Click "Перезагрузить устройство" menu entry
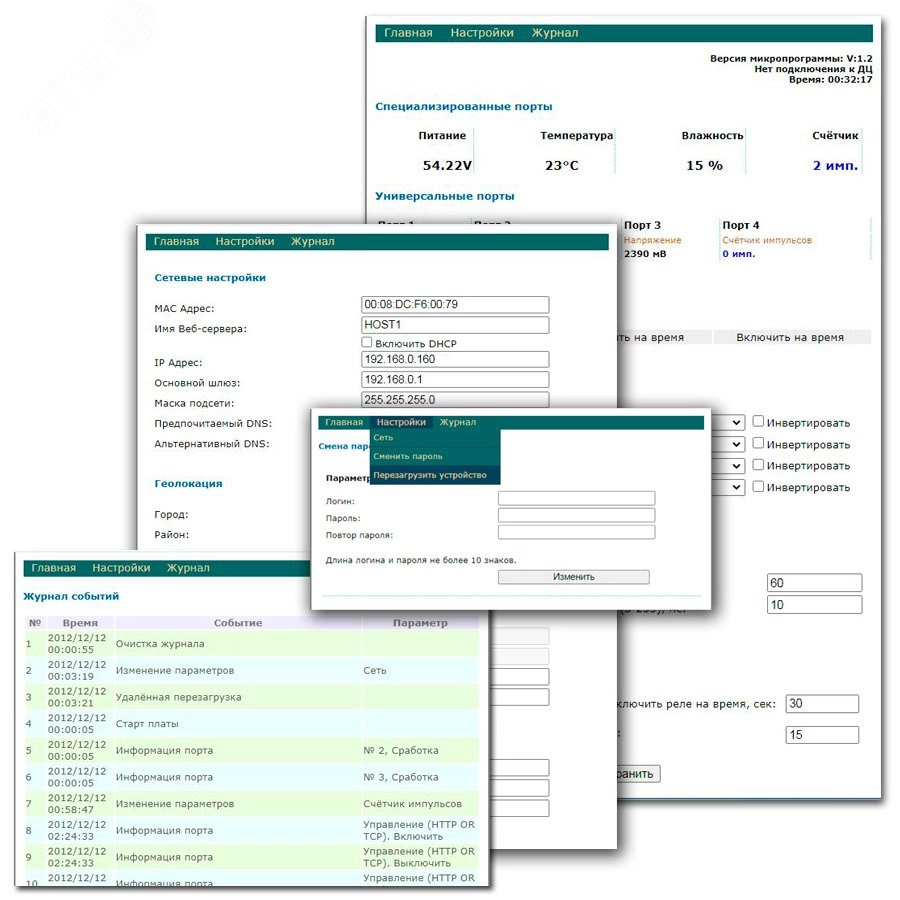Viewport: 900px width, 900px height. coord(430,475)
